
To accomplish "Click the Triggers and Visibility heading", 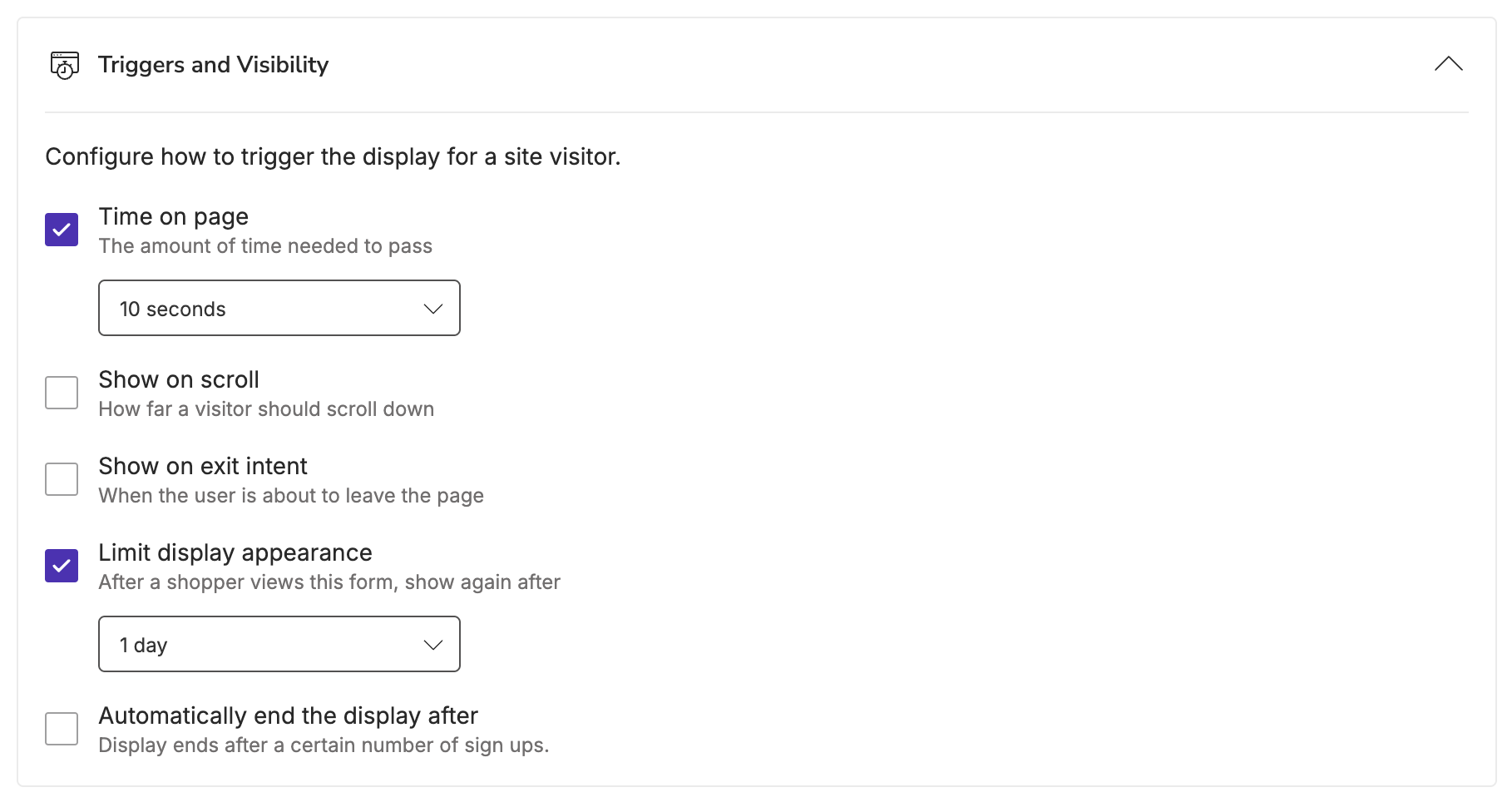I will 214,65.
